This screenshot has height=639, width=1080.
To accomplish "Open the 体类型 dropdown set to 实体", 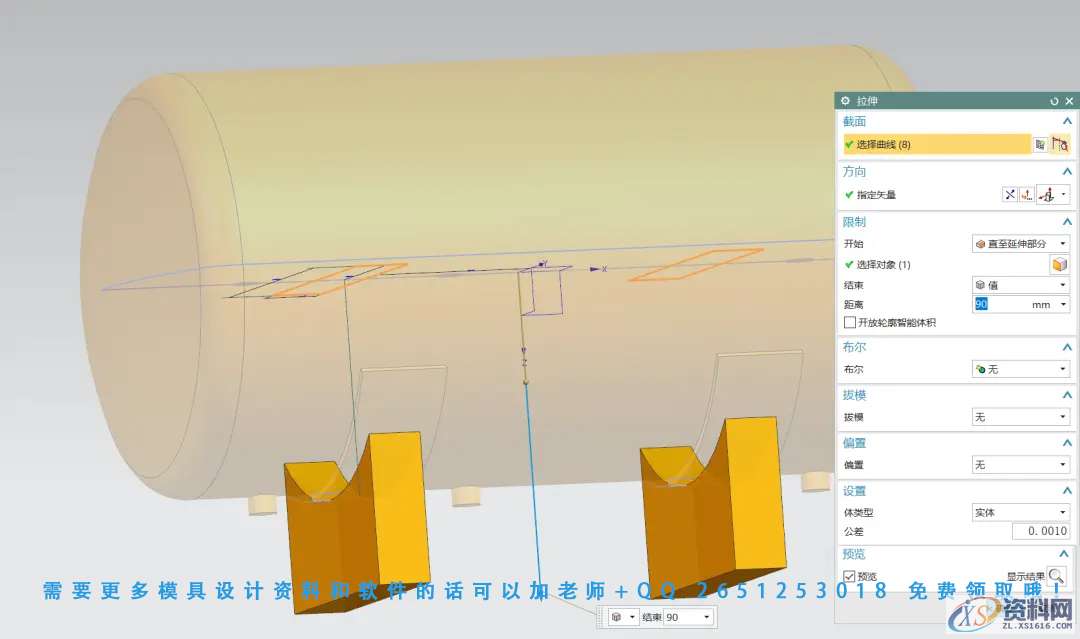I will click(1020, 512).
